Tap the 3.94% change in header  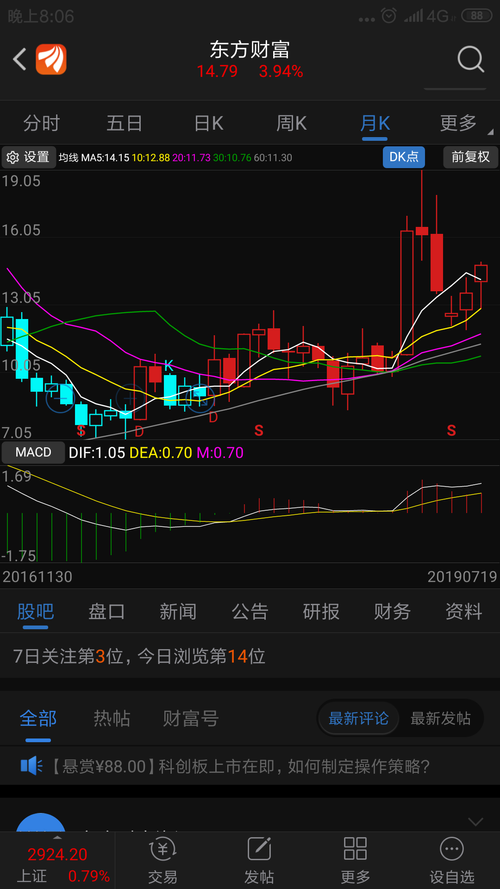[x=281, y=72]
